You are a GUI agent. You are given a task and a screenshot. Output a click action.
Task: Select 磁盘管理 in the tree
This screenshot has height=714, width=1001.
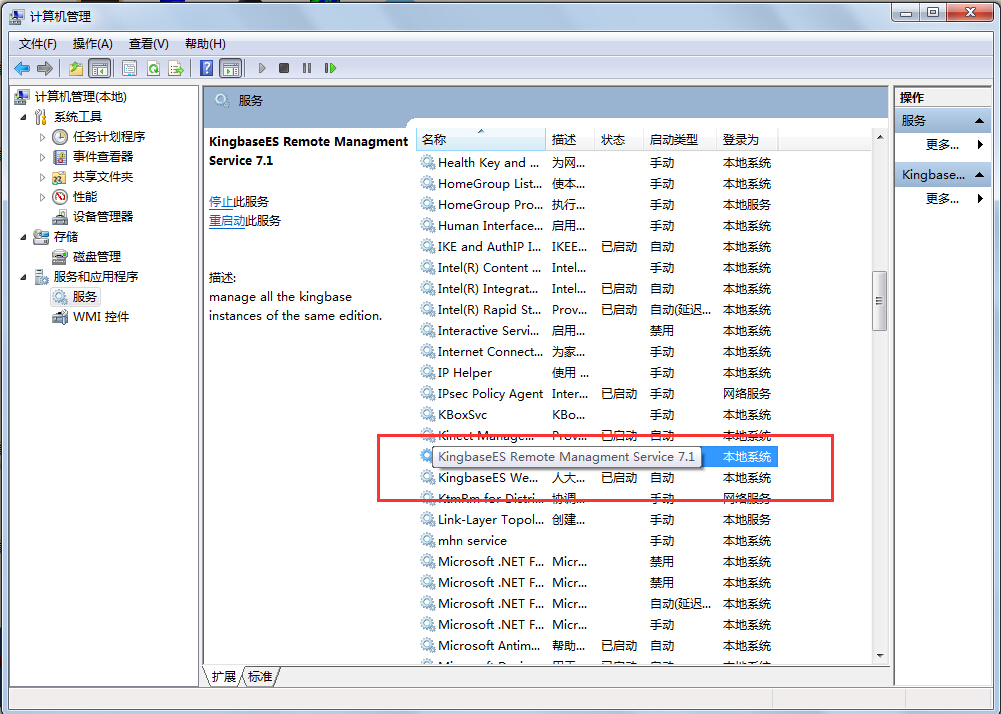click(x=96, y=257)
